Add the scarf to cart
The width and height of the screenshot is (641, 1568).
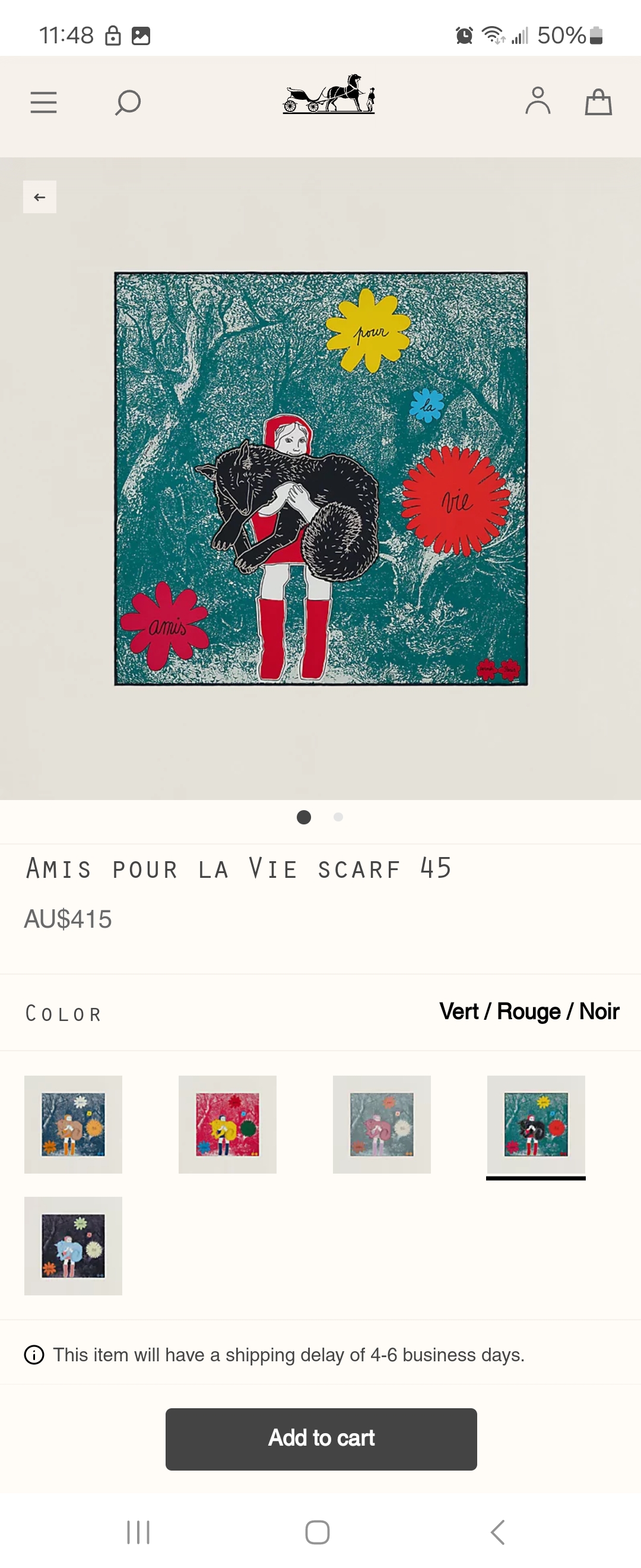[x=321, y=1439]
